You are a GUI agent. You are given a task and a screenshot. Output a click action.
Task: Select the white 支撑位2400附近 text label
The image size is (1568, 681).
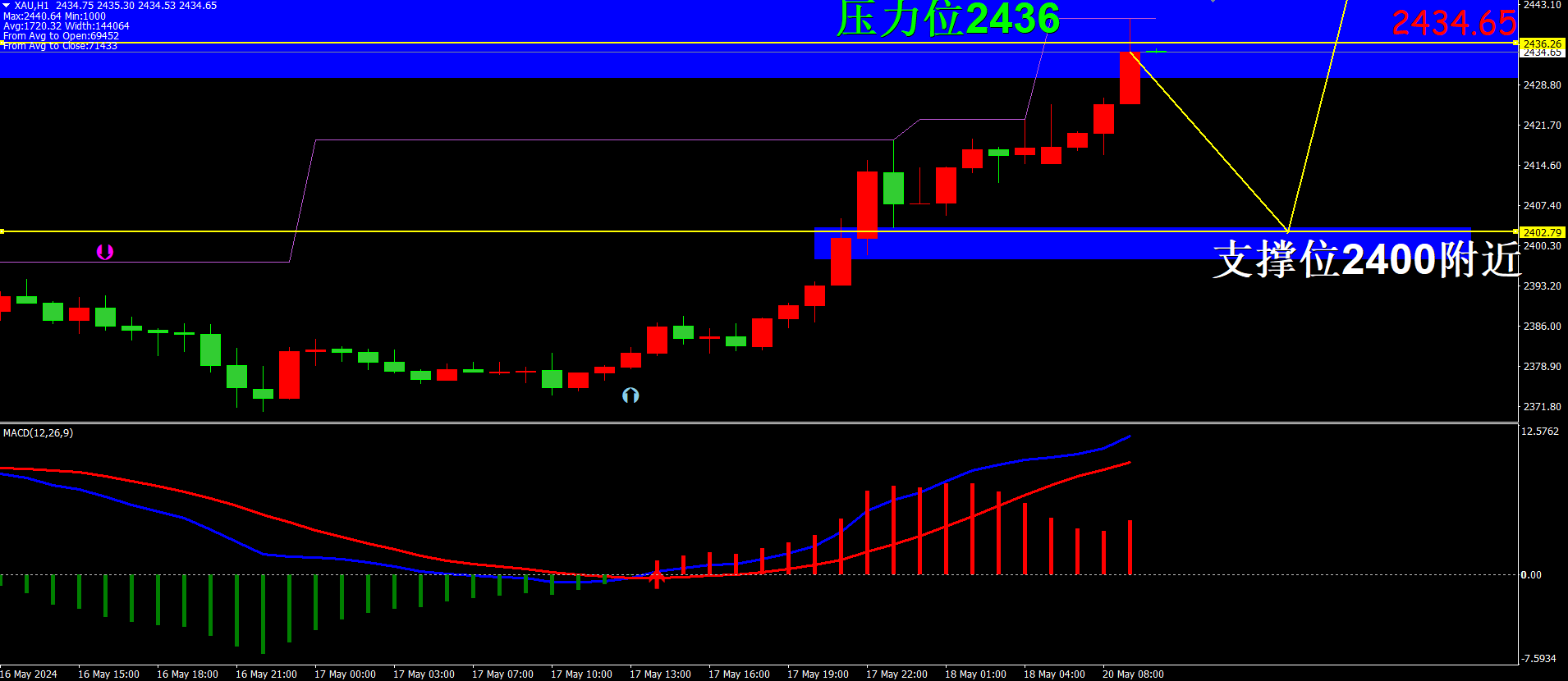[x=1366, y=259]
